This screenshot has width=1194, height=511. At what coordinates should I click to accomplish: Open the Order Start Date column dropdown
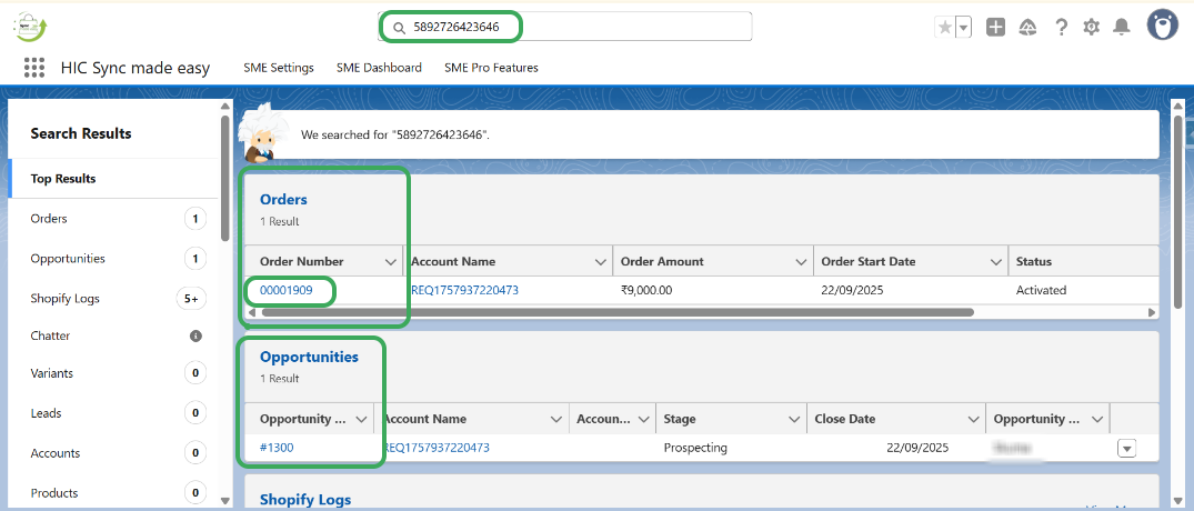pyautogui.click(x=996, y=261)
